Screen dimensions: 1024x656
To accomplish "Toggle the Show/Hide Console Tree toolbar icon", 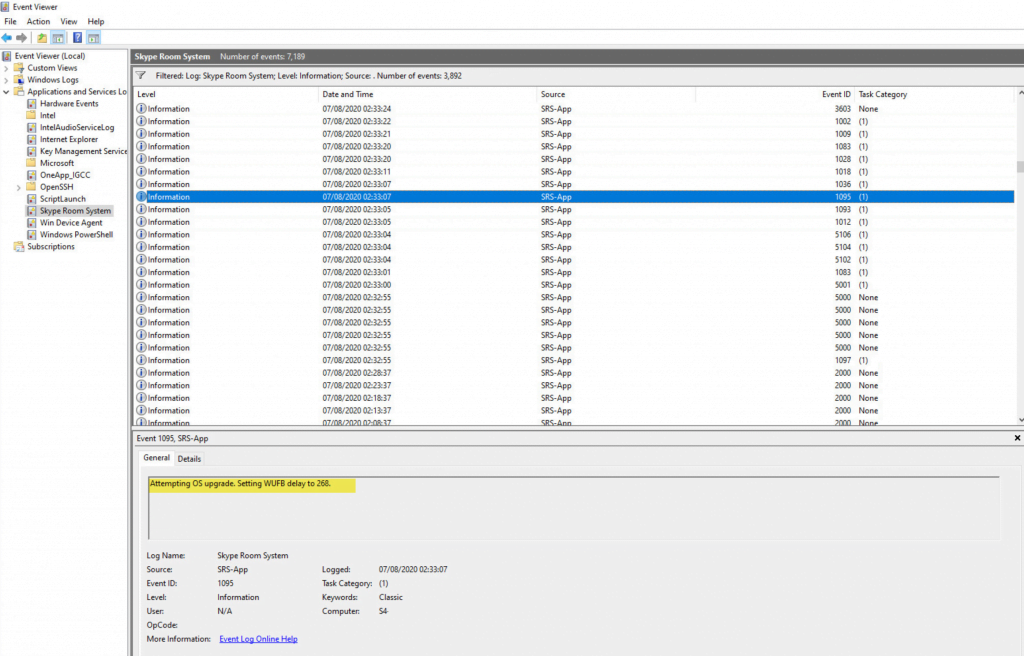I will click(x=58, y=38).
